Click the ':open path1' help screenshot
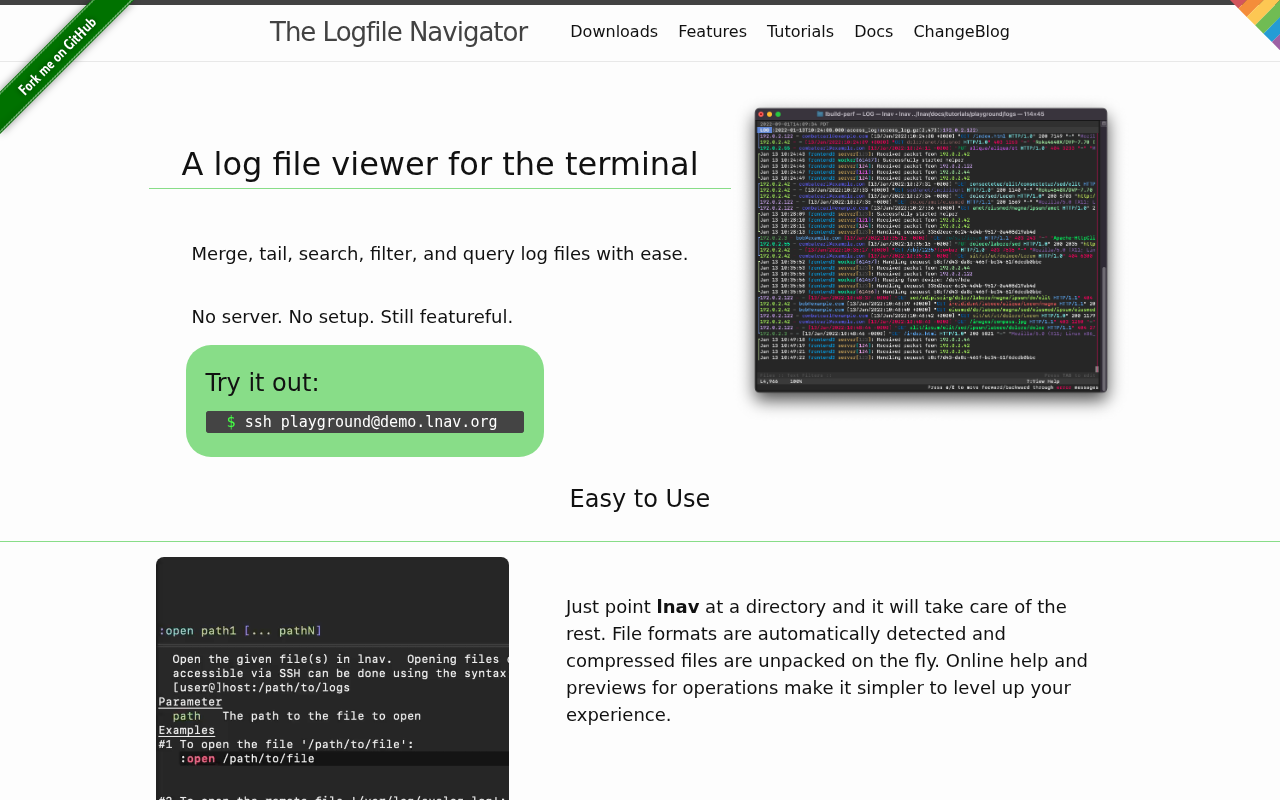This screenshot has width=1280, height=800. tap(332, 680)
